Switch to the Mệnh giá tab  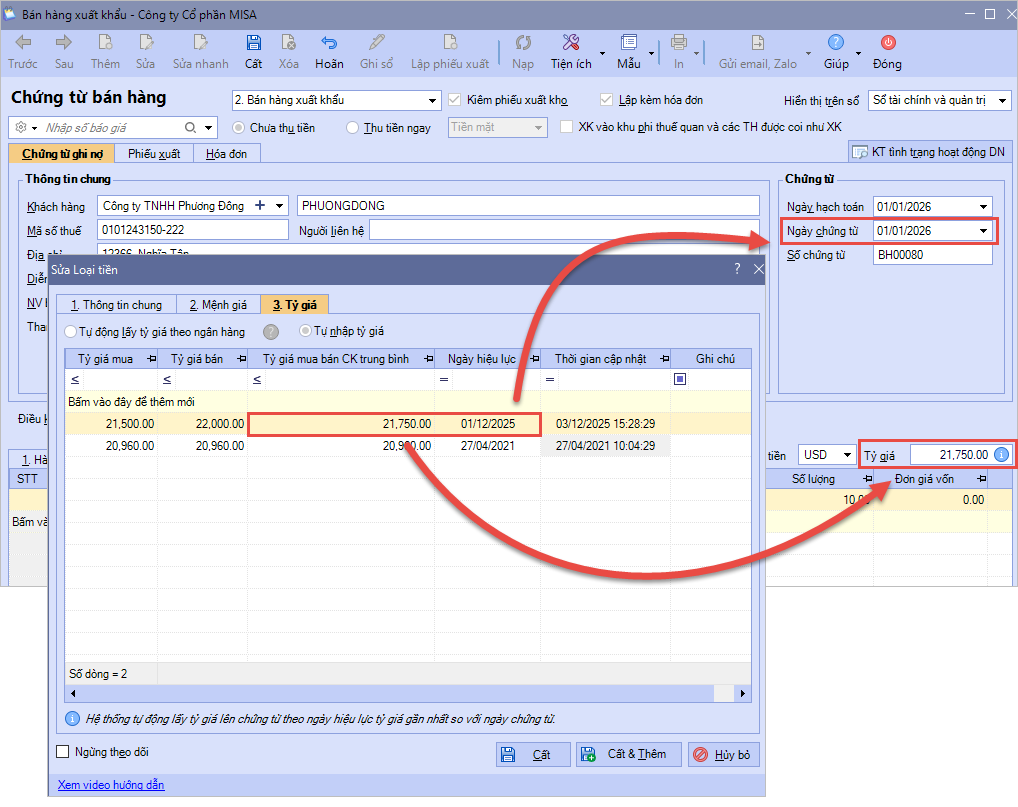click(x=217, y=305)
